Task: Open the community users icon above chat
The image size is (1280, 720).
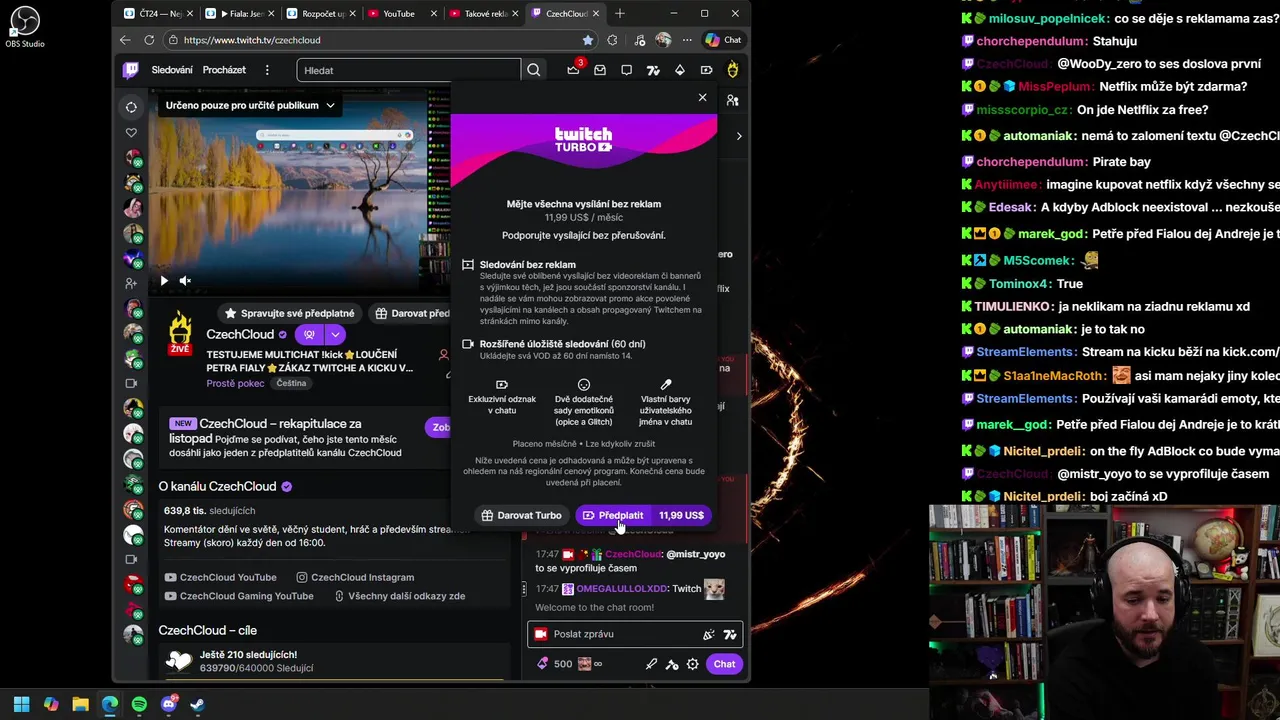Action: click(732, 101)
